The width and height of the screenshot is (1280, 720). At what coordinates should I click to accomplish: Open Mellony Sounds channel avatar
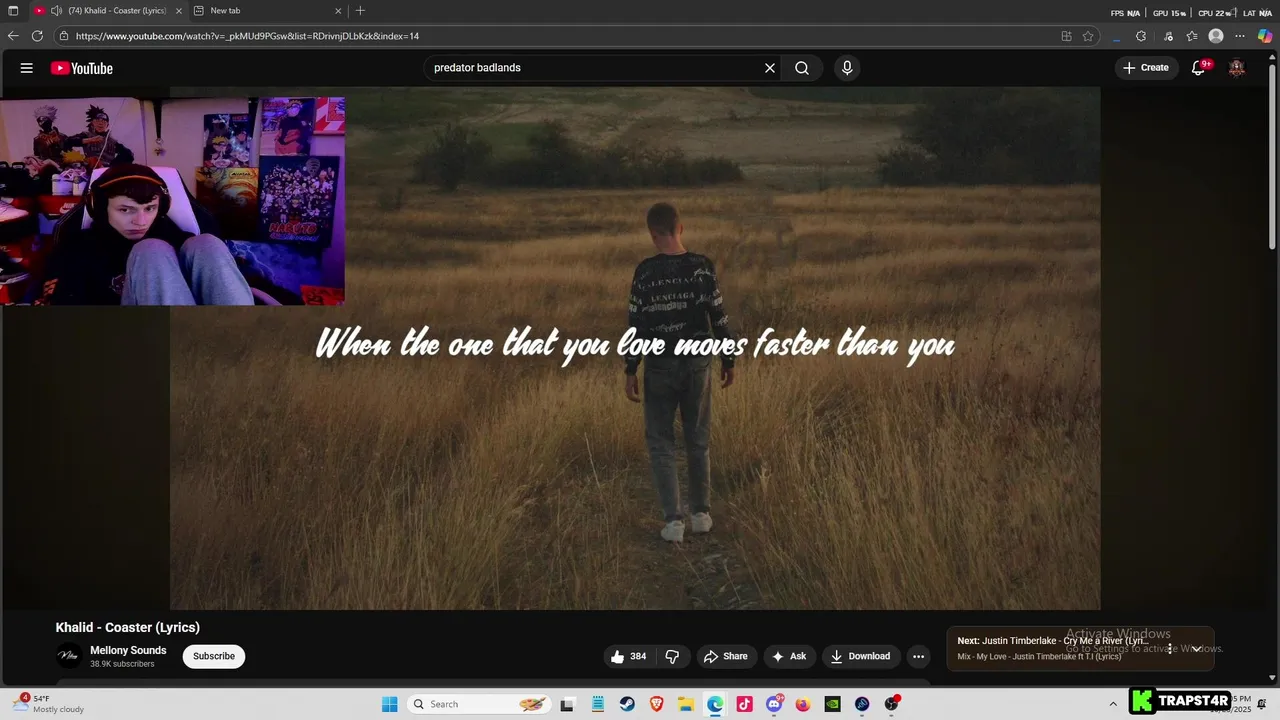(69, 656)
